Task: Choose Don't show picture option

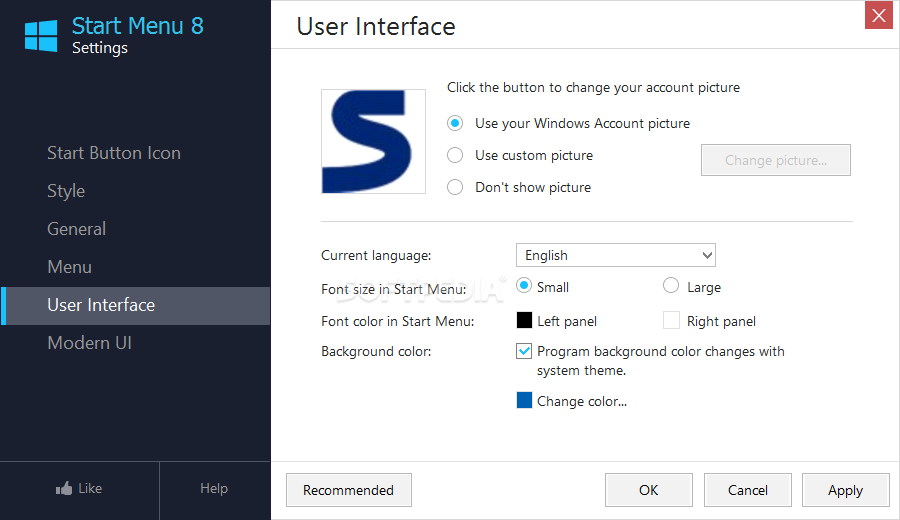Action: pyautogui.click(x=455, y=187)
